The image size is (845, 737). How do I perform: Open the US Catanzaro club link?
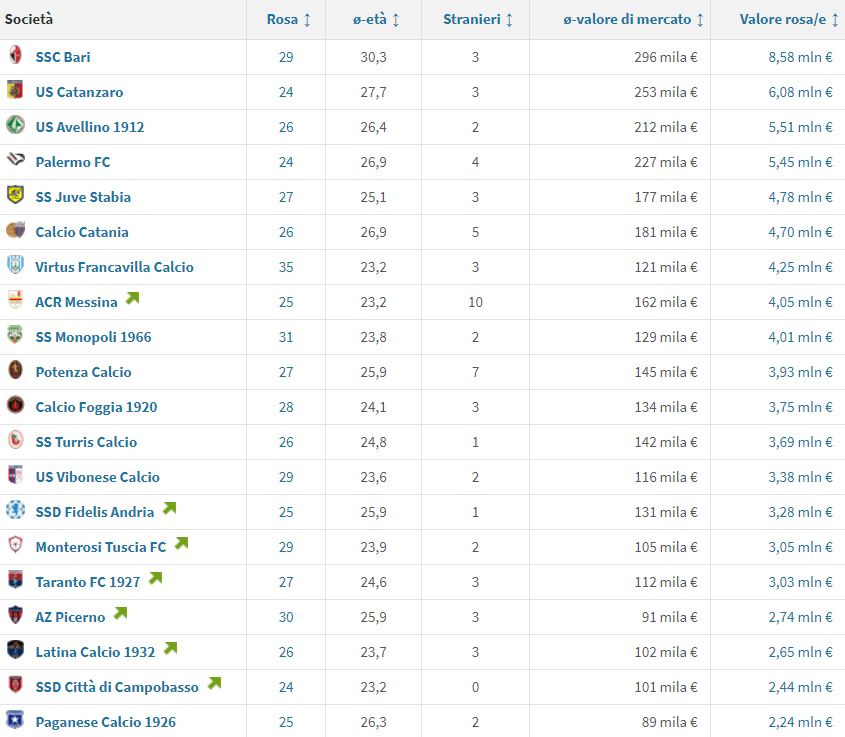pyautogui.click(x=79, y=92)
